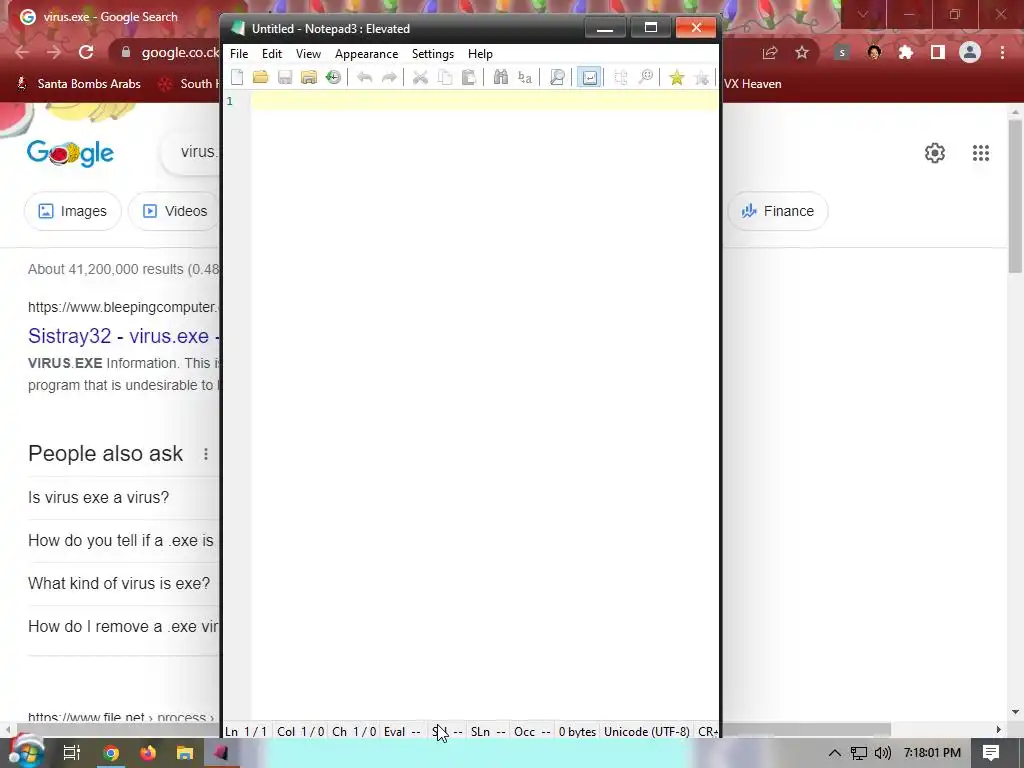This screenshot has width=1024, height=768.
Task: Open the Help menu
Action: click(x=480, y=54)
